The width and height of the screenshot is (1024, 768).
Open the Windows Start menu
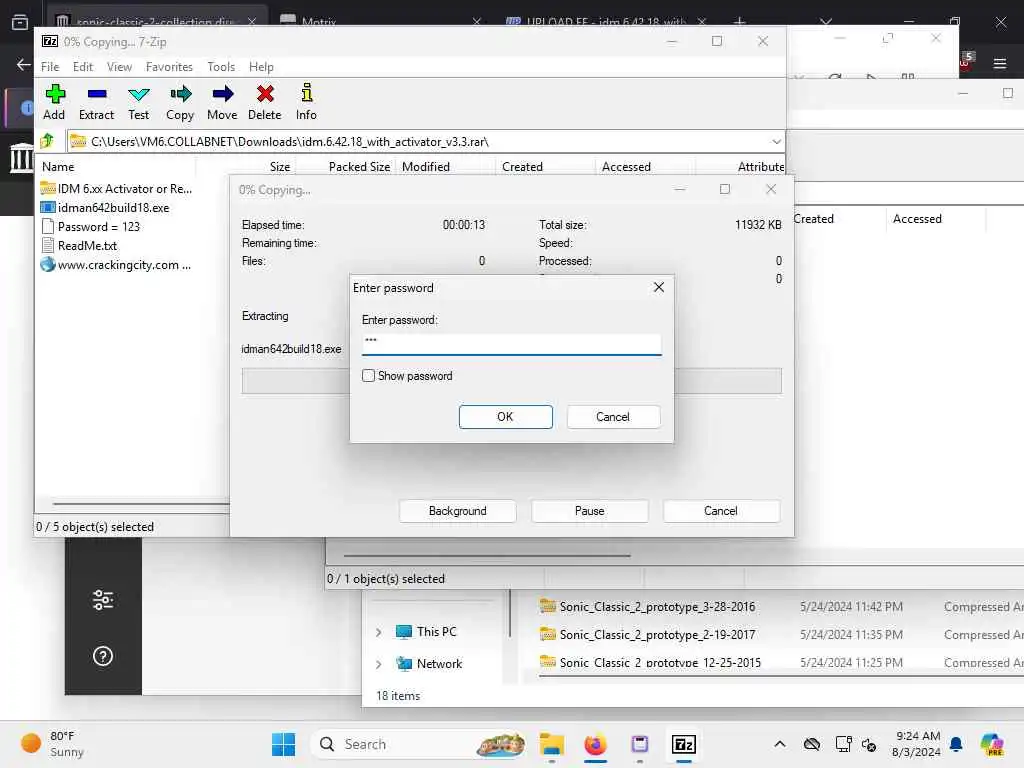(283, 744)
